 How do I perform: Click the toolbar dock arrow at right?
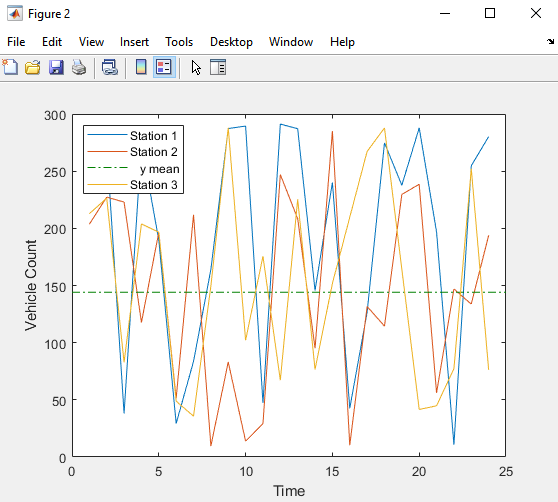550,42
